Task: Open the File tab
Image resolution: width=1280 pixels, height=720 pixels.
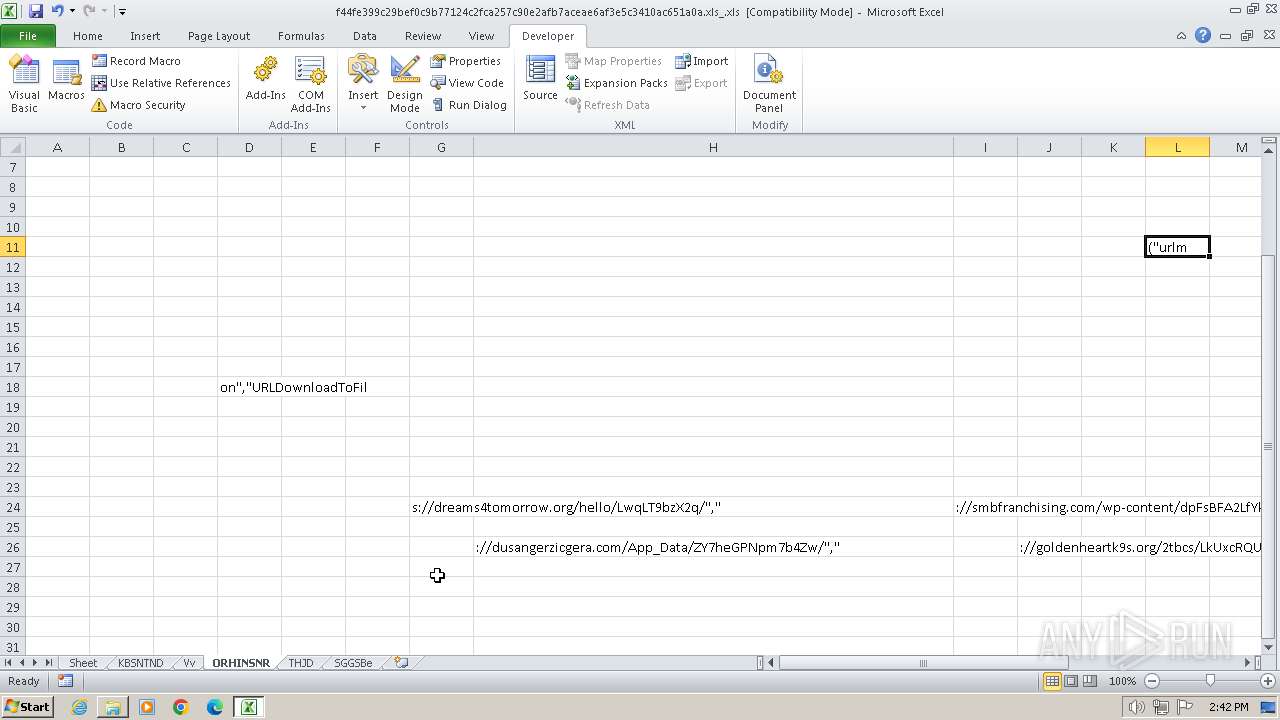Action: (x=28, y=36)
